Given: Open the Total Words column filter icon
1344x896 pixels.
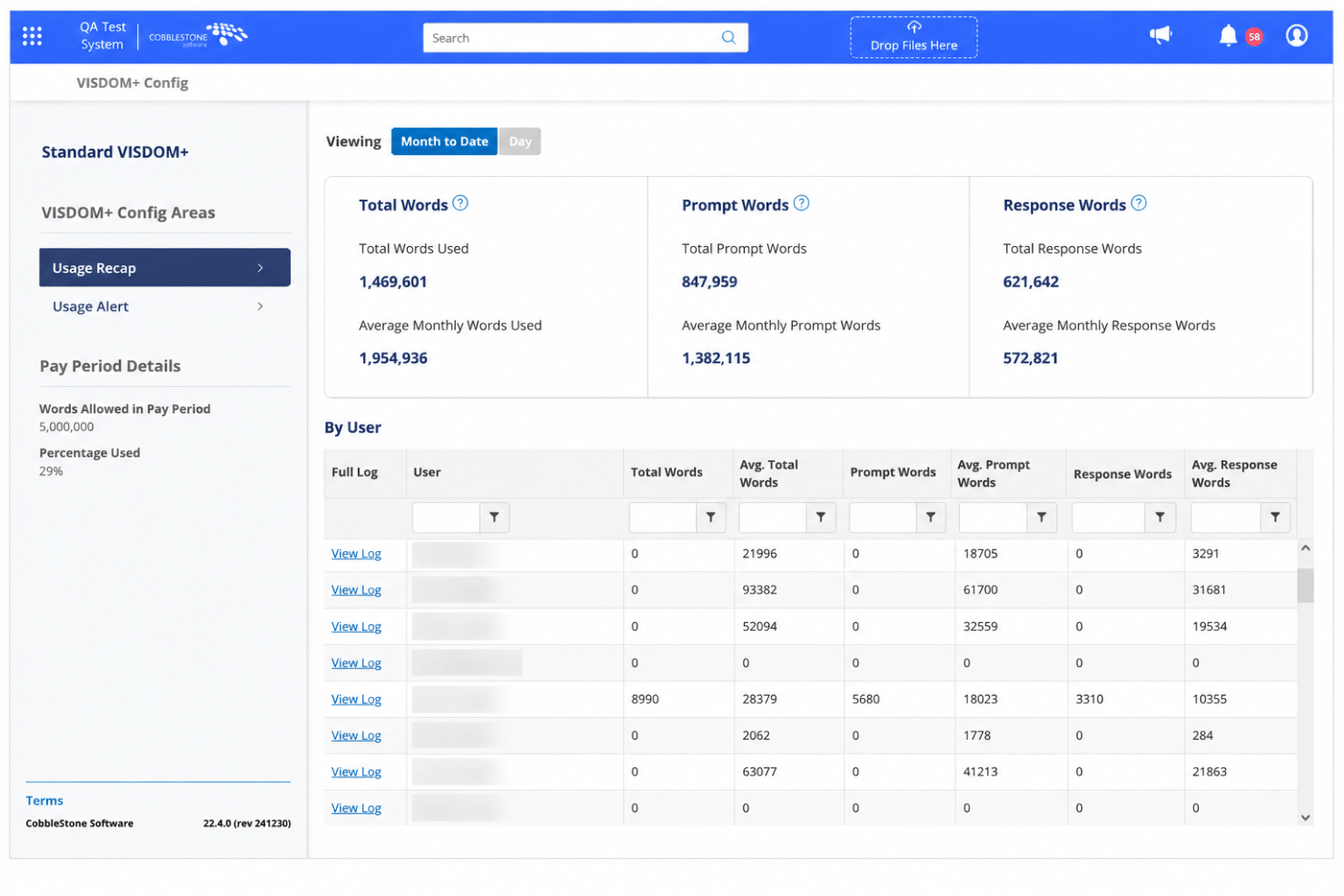Looking at the screenshot, I should (x=711, y=517).
